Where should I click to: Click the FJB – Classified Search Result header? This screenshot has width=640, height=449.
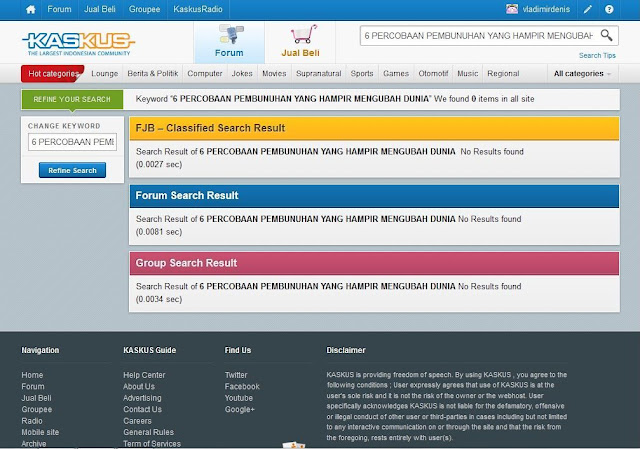(x=374, y=128)
